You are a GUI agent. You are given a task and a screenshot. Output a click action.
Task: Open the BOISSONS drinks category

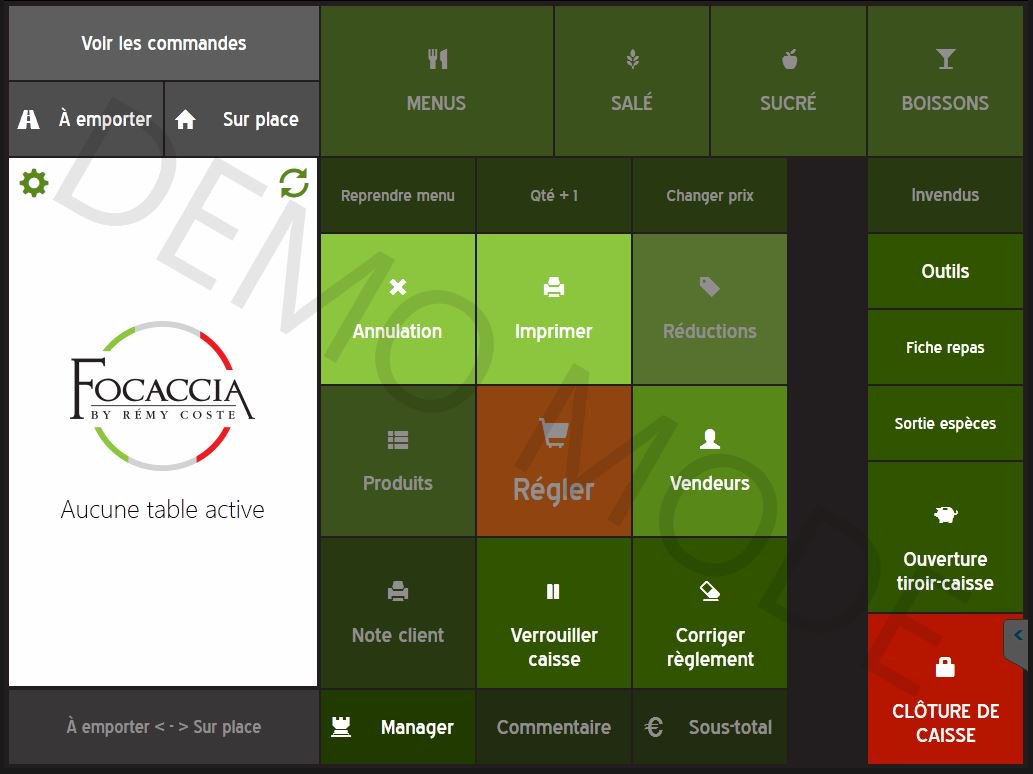pyautogui.click(x=944, y=80)
